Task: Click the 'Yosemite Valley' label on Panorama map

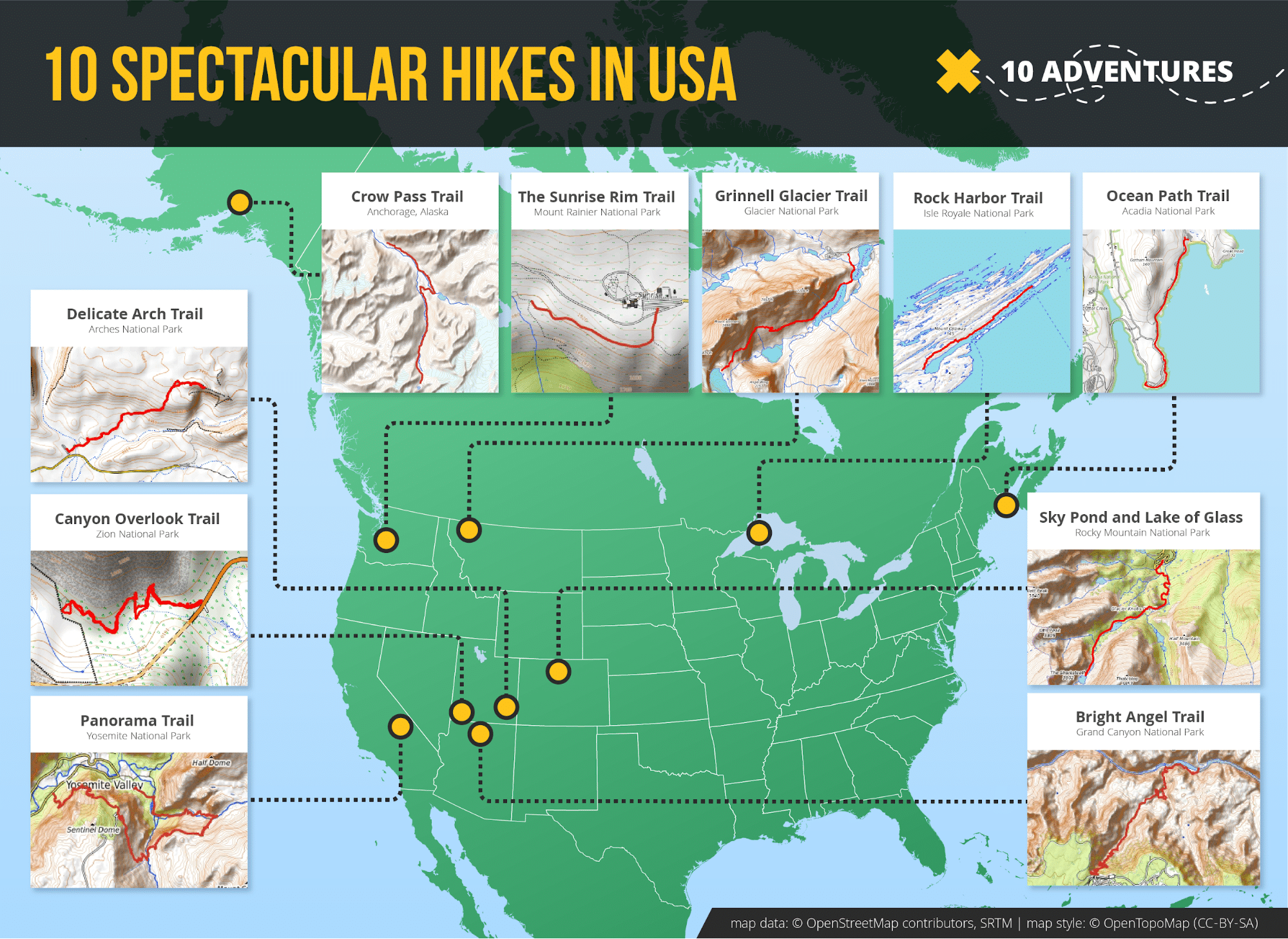Action: click(x=104, y=785)
